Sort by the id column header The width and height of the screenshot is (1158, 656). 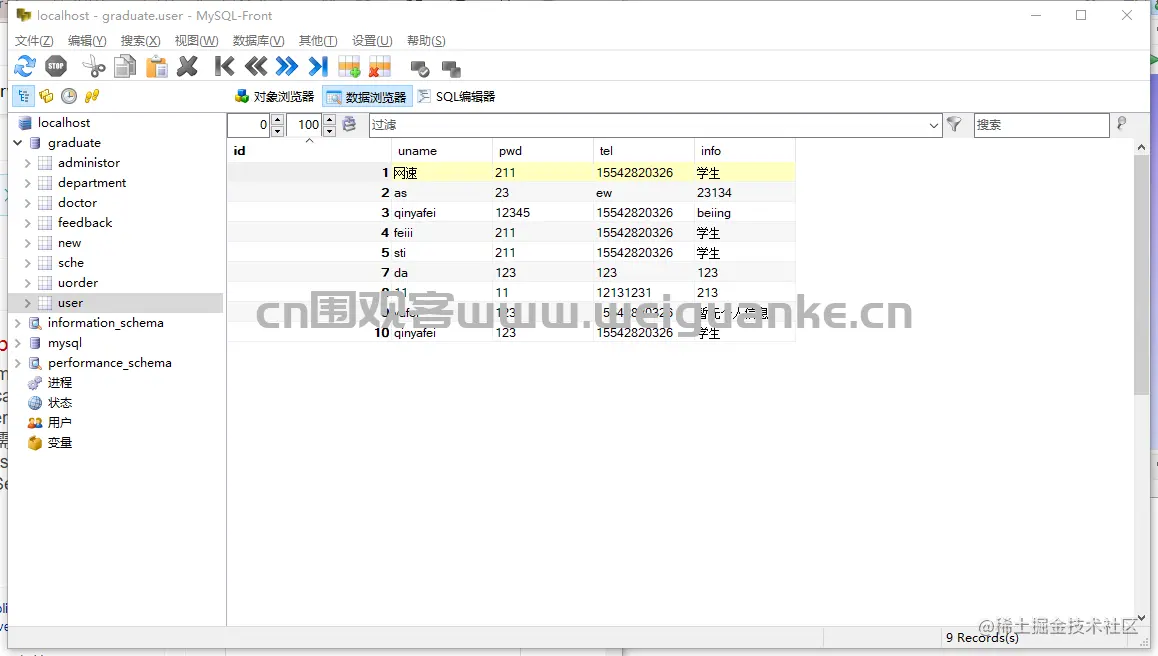[x=309, y=151]
